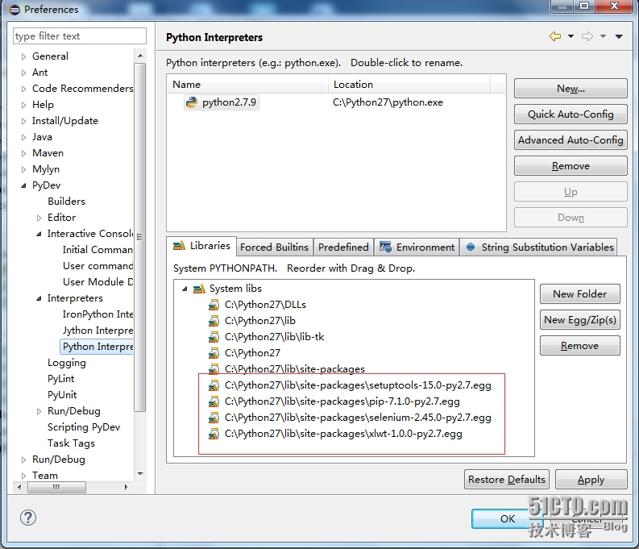Screen dimensions: 639x549
Task: Click the back navigation arrow icon
Action: pos(555,37)
